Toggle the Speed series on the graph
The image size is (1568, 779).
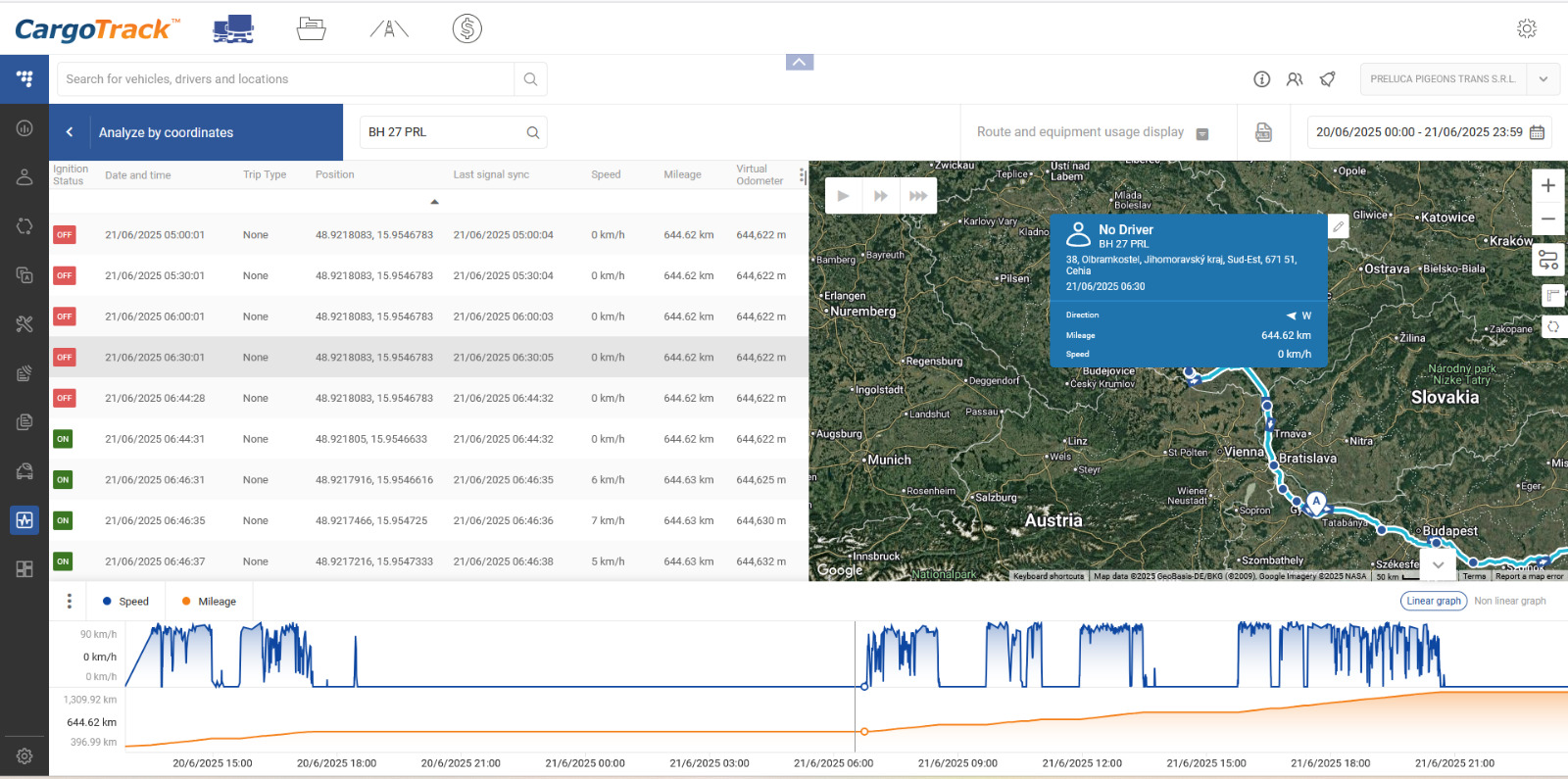125,602
